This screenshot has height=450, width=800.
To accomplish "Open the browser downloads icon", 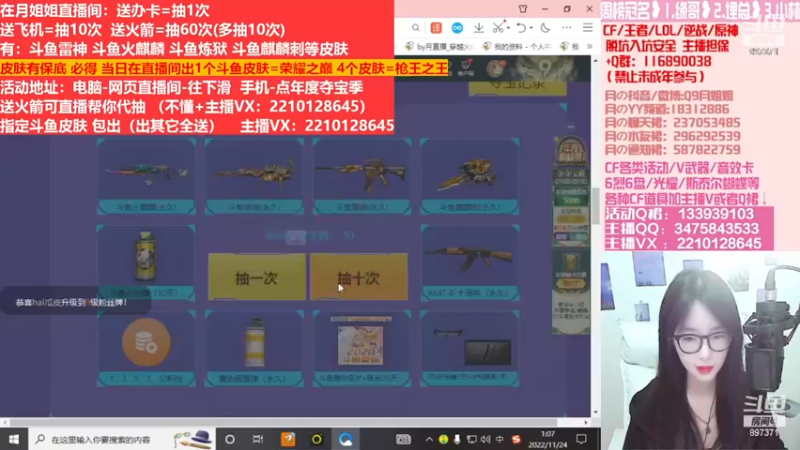I will (x=479, y=28).
